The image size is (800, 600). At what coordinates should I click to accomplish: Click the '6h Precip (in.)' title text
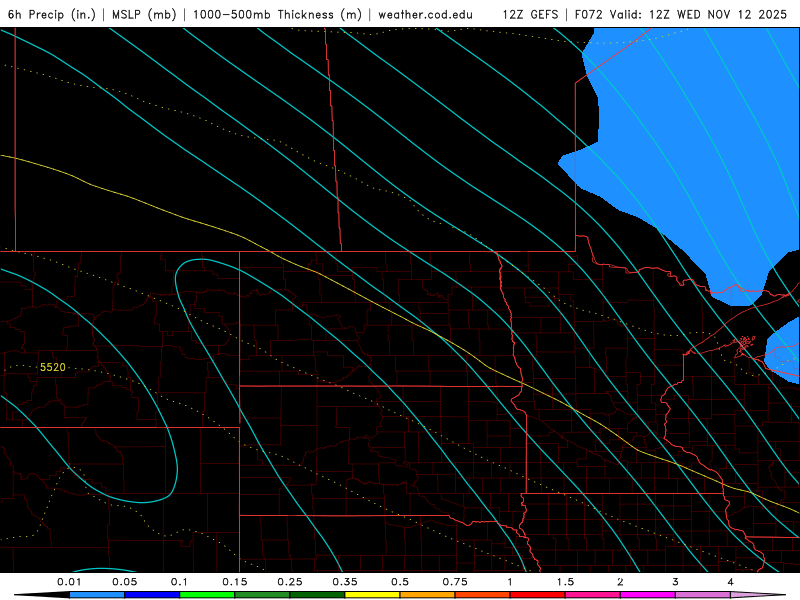pyautogui.click(x=52, y=14)
